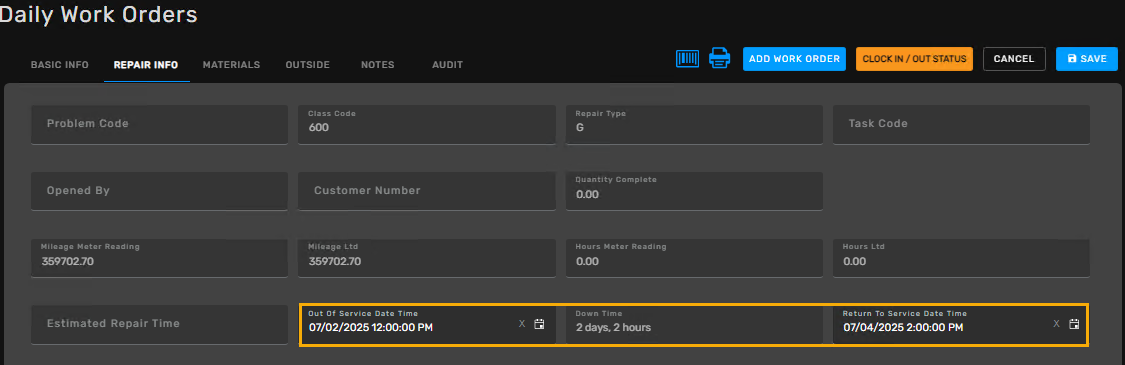The height and width of the screenshot is (365, 1125).
Task: Switch to the Basic Info tab
Action: pos(60,65)
